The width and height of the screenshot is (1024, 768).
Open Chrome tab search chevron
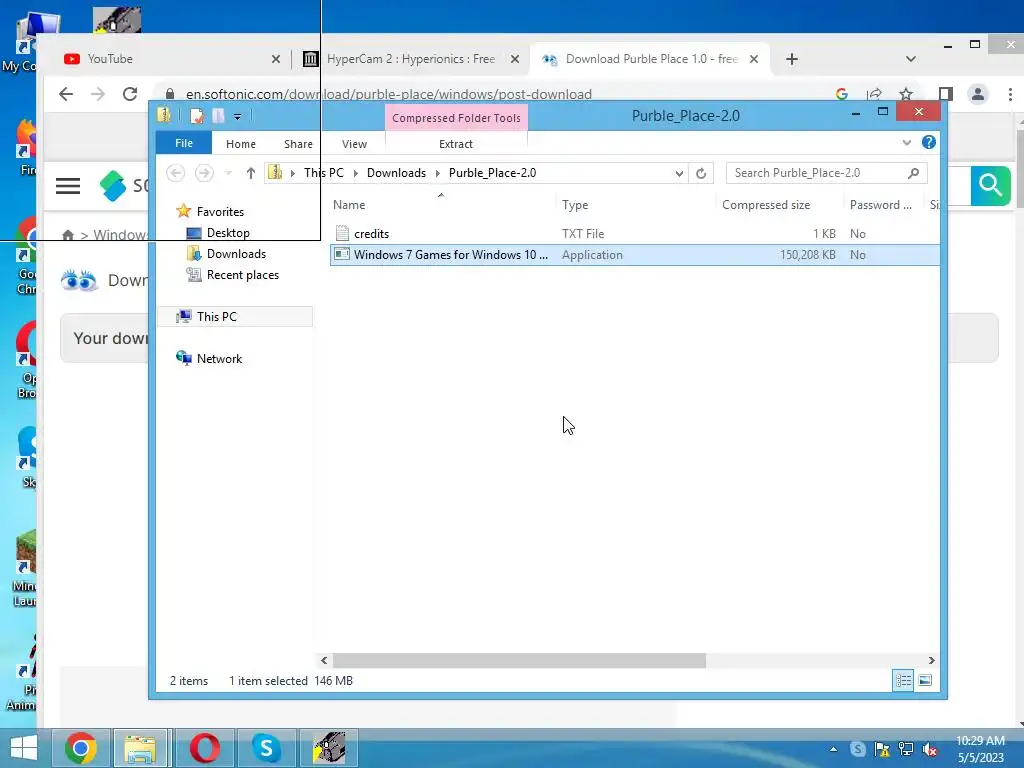(x=910, y=59)
